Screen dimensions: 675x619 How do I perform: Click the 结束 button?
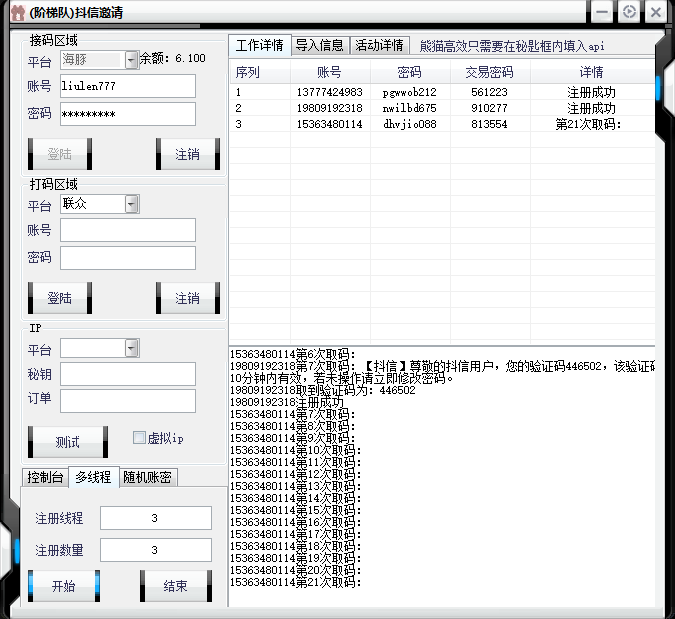click(x=176, y=586)
